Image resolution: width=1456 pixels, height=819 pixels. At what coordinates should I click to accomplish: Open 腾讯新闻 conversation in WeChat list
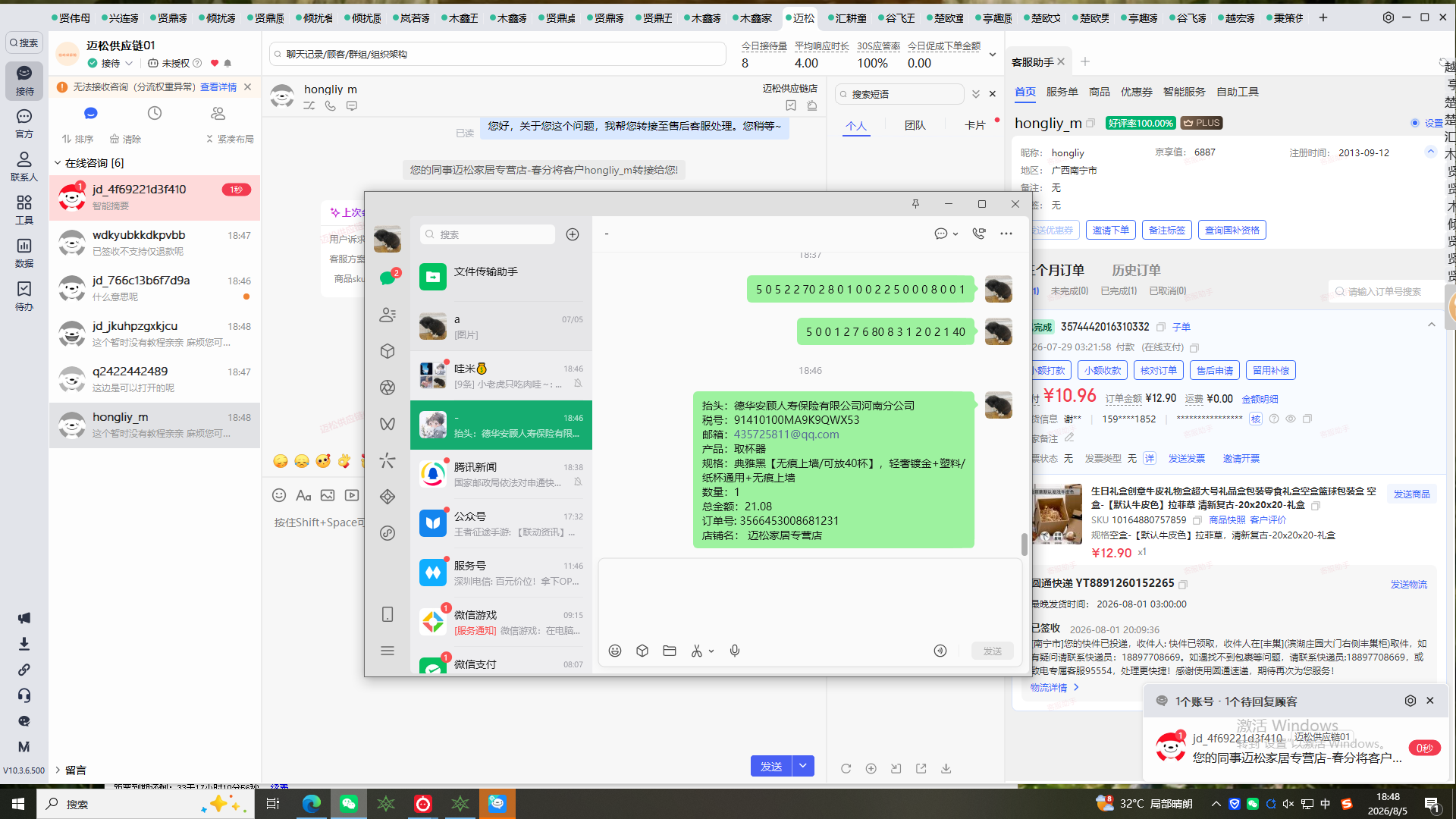[x=501, y=474]
